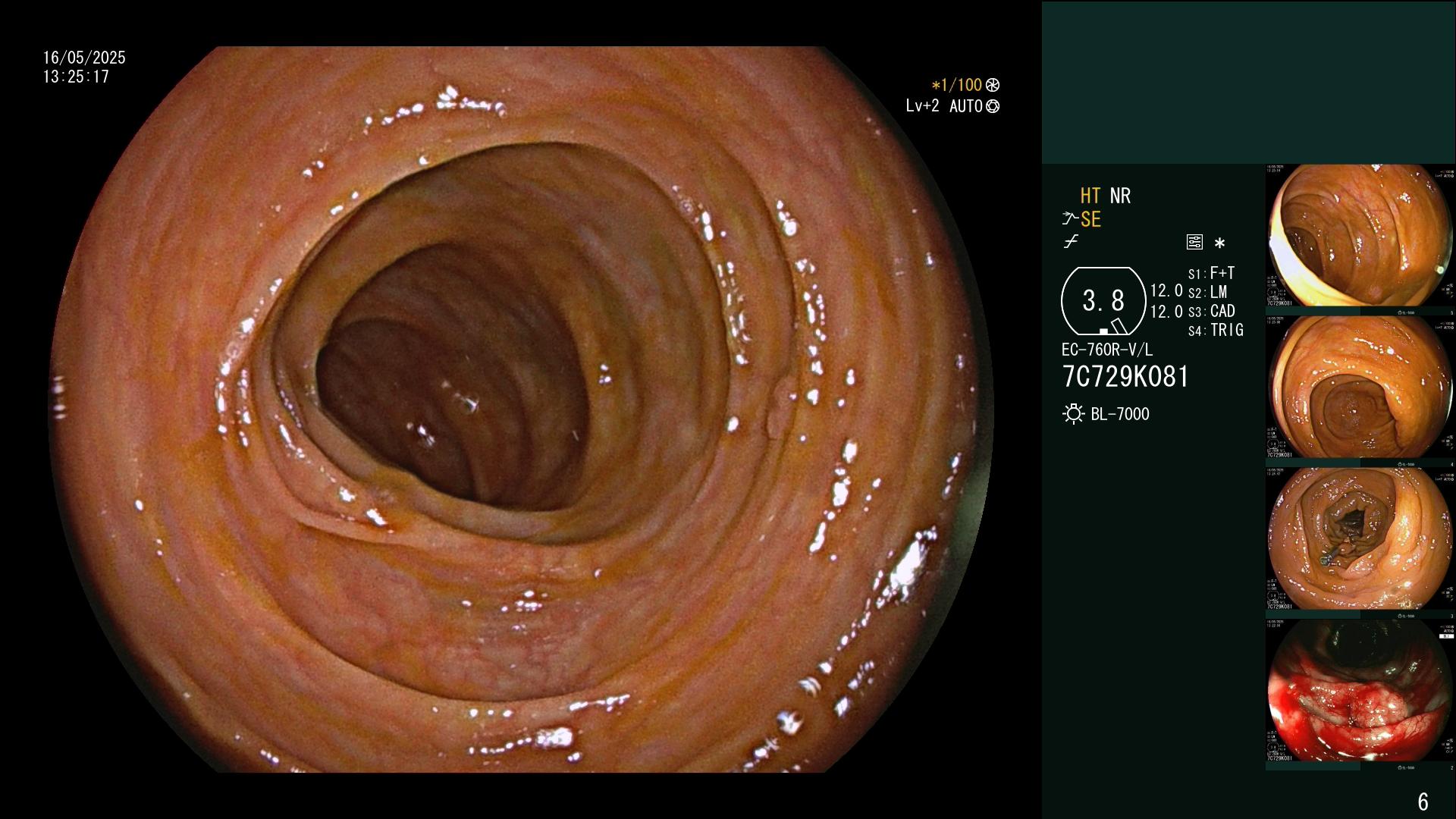
Task: Click the BL-7000 light source label
Action: 1120,414
